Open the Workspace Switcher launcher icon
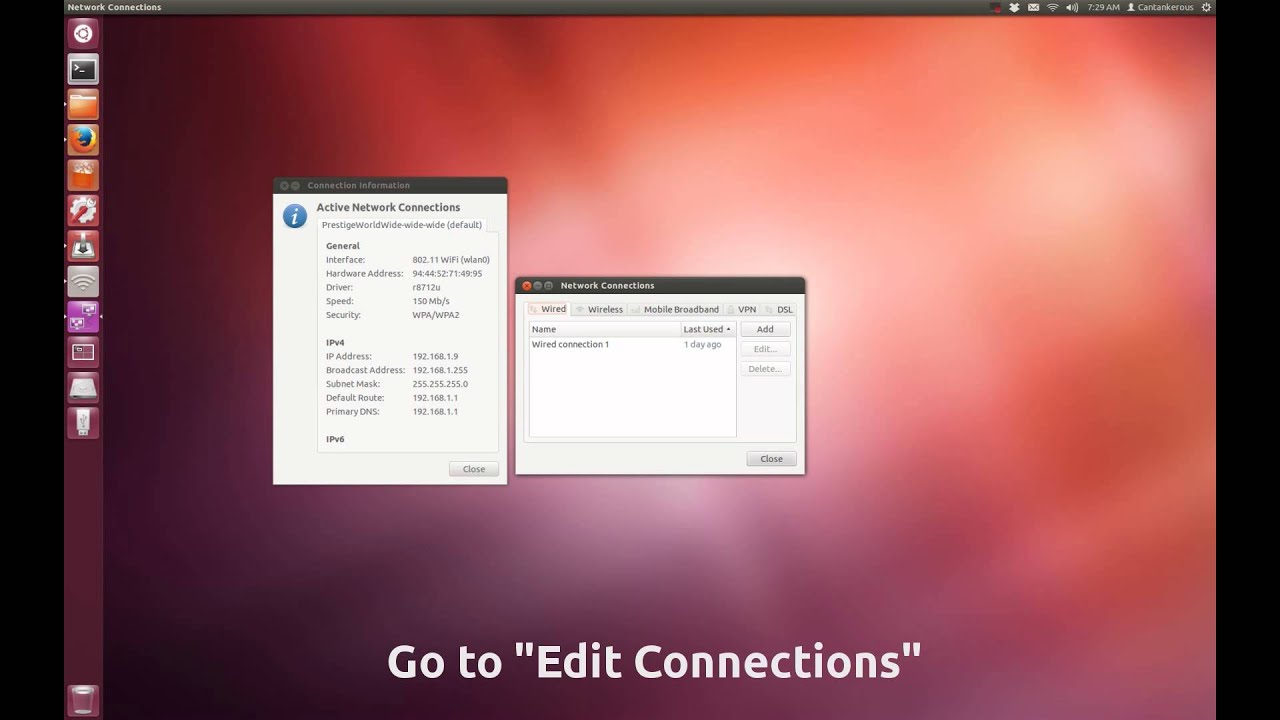This screenshot has height=720, width=1280. (83, 352)
